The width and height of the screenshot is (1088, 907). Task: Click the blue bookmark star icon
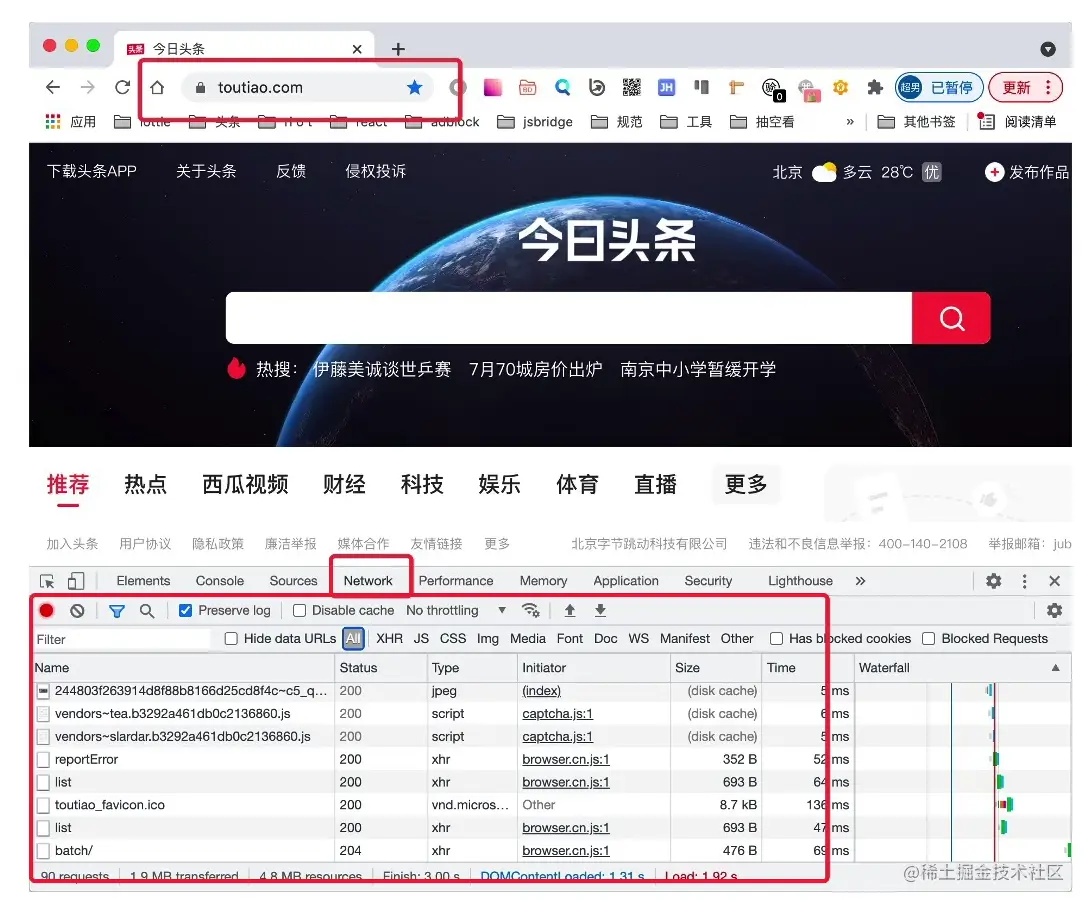pos(414,87)
